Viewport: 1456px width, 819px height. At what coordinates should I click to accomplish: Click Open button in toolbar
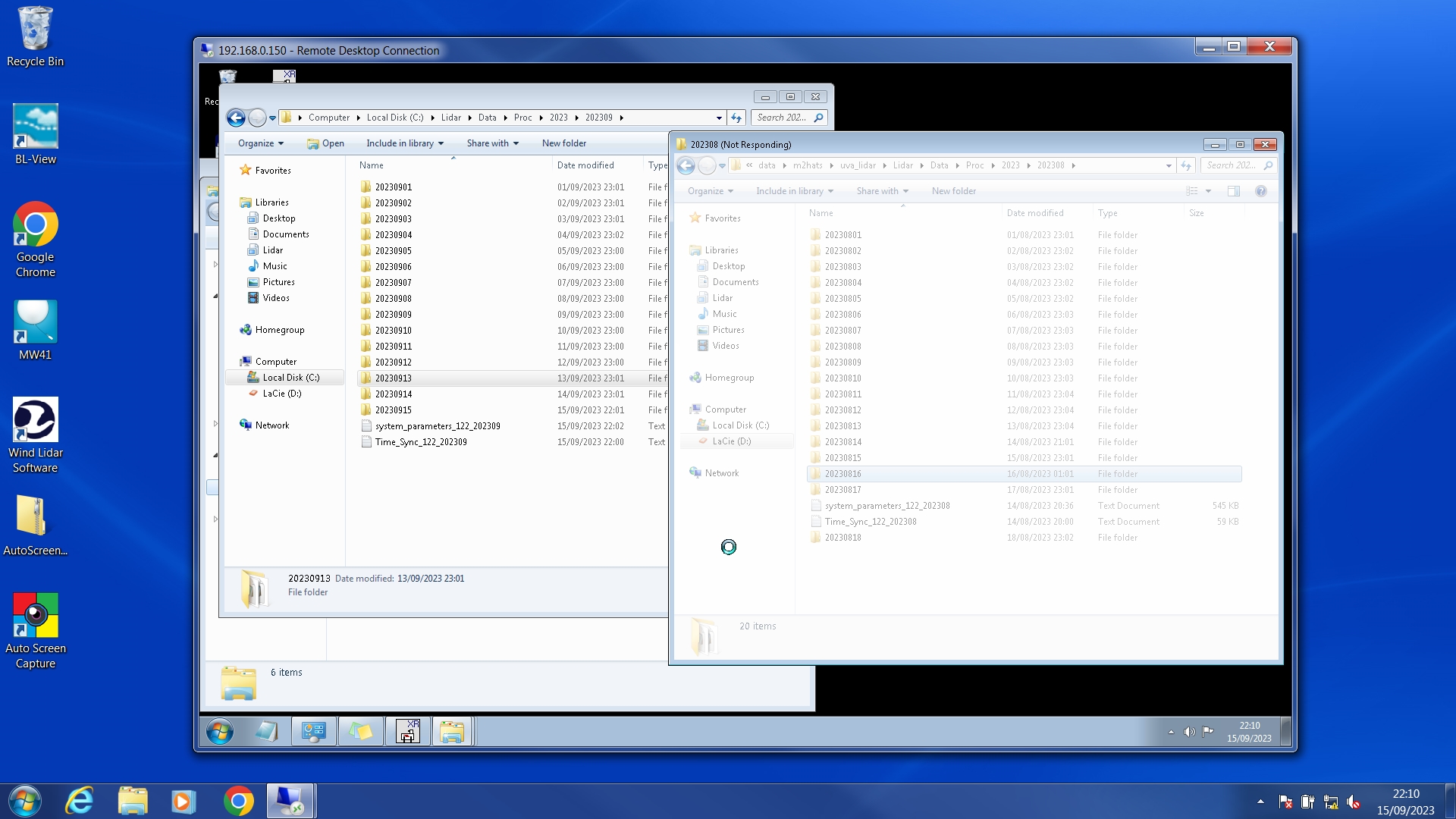click(325, 143)
